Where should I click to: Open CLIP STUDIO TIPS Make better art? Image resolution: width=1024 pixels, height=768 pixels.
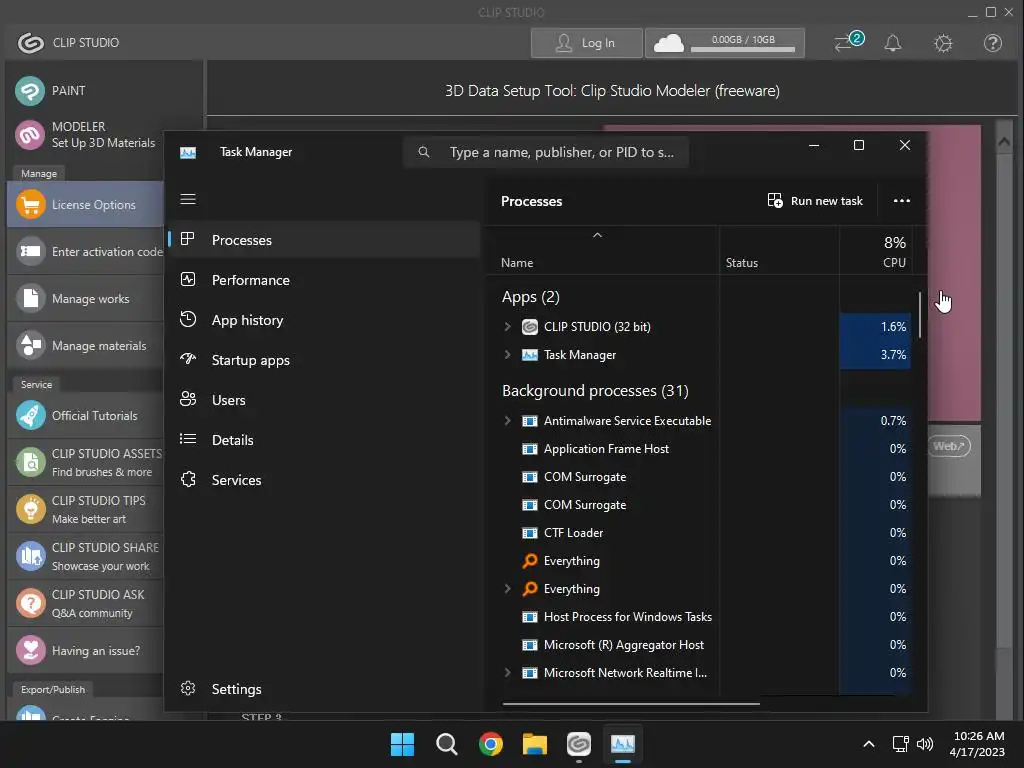click(86, 509)
